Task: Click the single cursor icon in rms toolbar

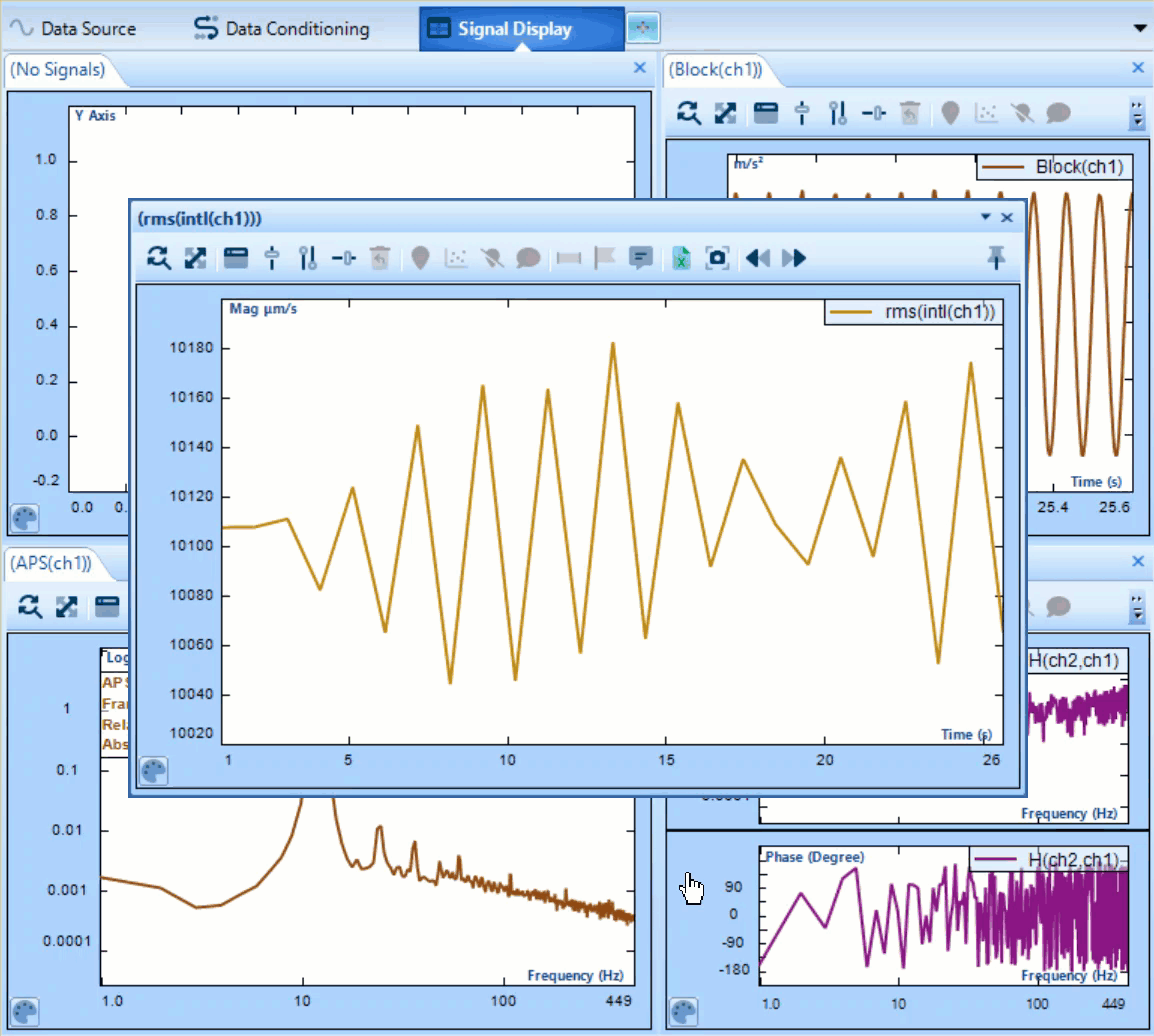Action: [x=271, y=258]
